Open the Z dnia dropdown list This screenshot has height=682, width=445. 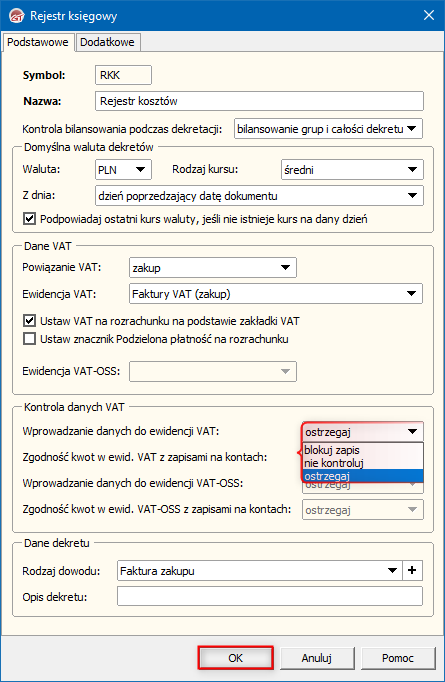pyautogui.click(x=259, y=196)
